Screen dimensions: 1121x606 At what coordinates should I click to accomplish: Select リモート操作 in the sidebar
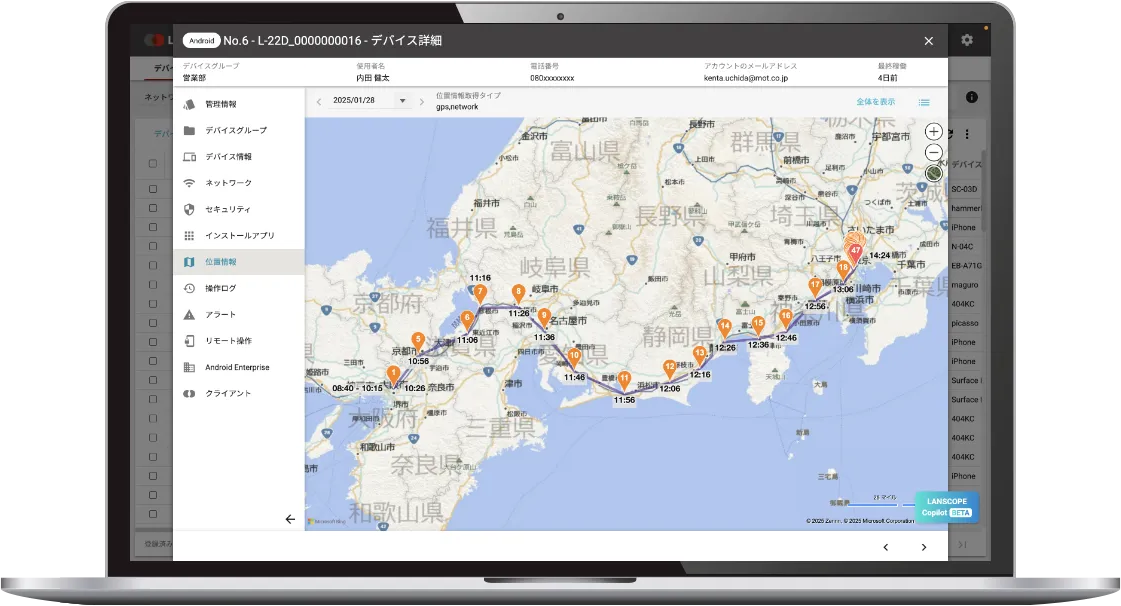[x=239, y=341]
